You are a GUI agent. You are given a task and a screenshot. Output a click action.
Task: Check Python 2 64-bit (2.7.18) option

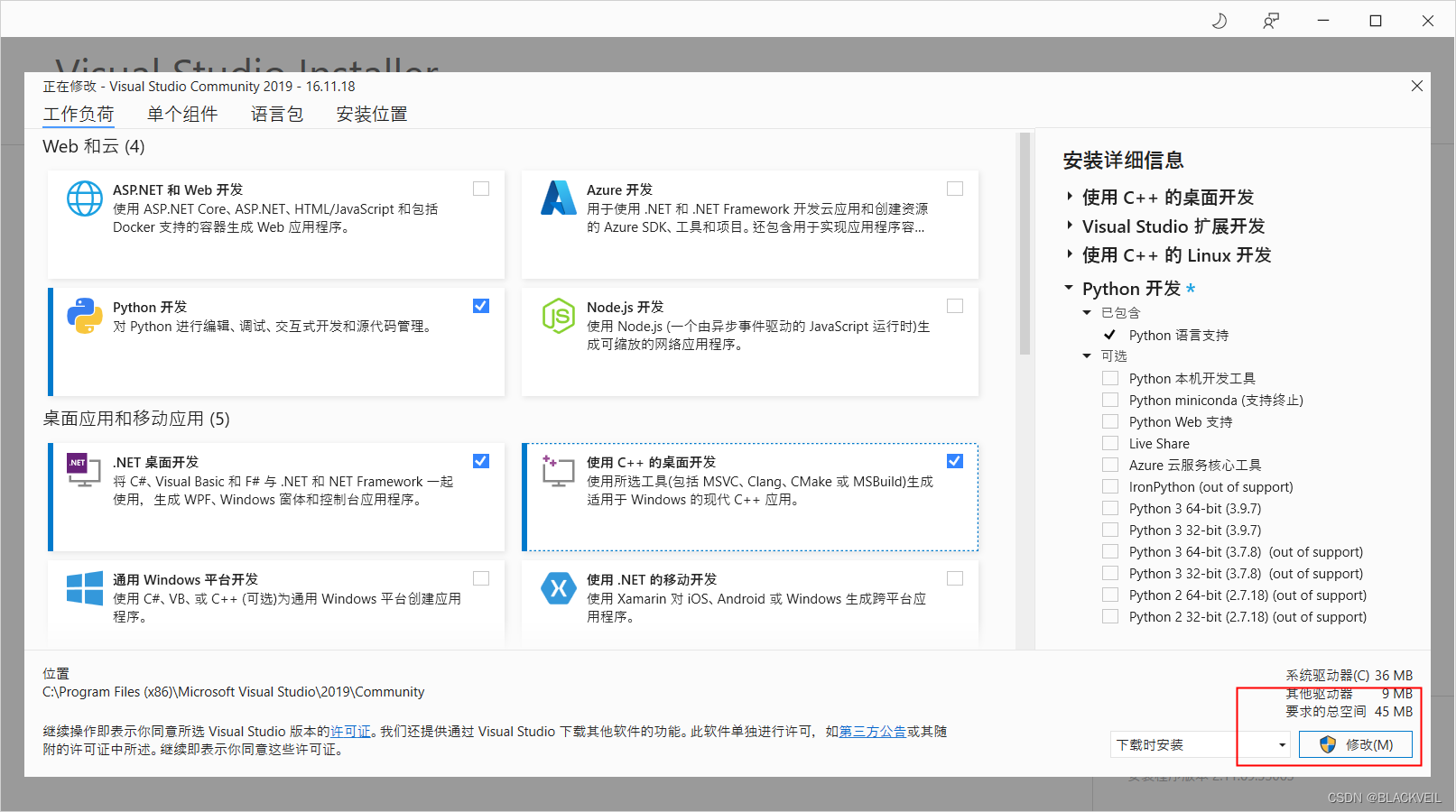[x=1110, y=595]
